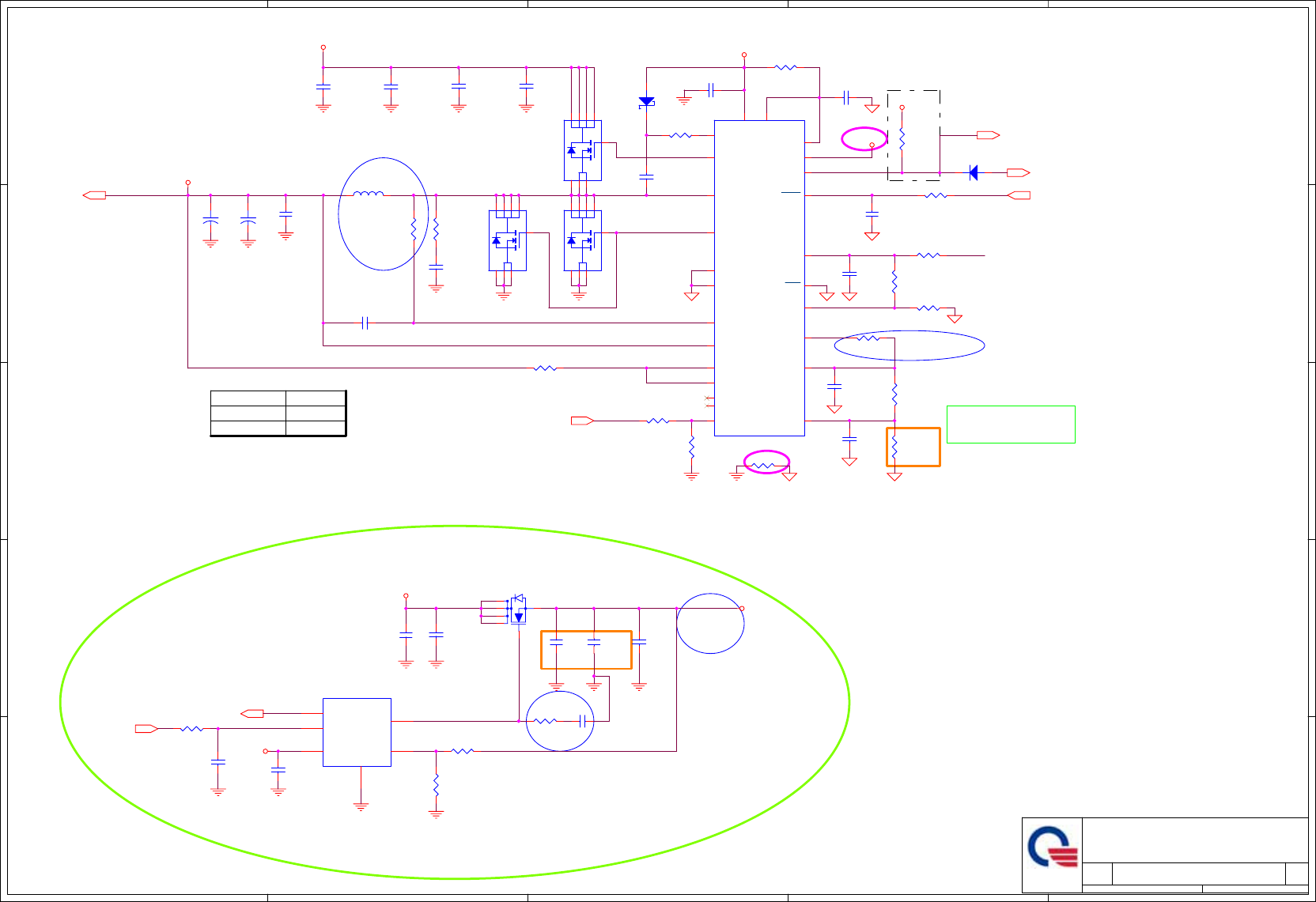Click the output terminal circle in the lower circuit

[742, 609]
